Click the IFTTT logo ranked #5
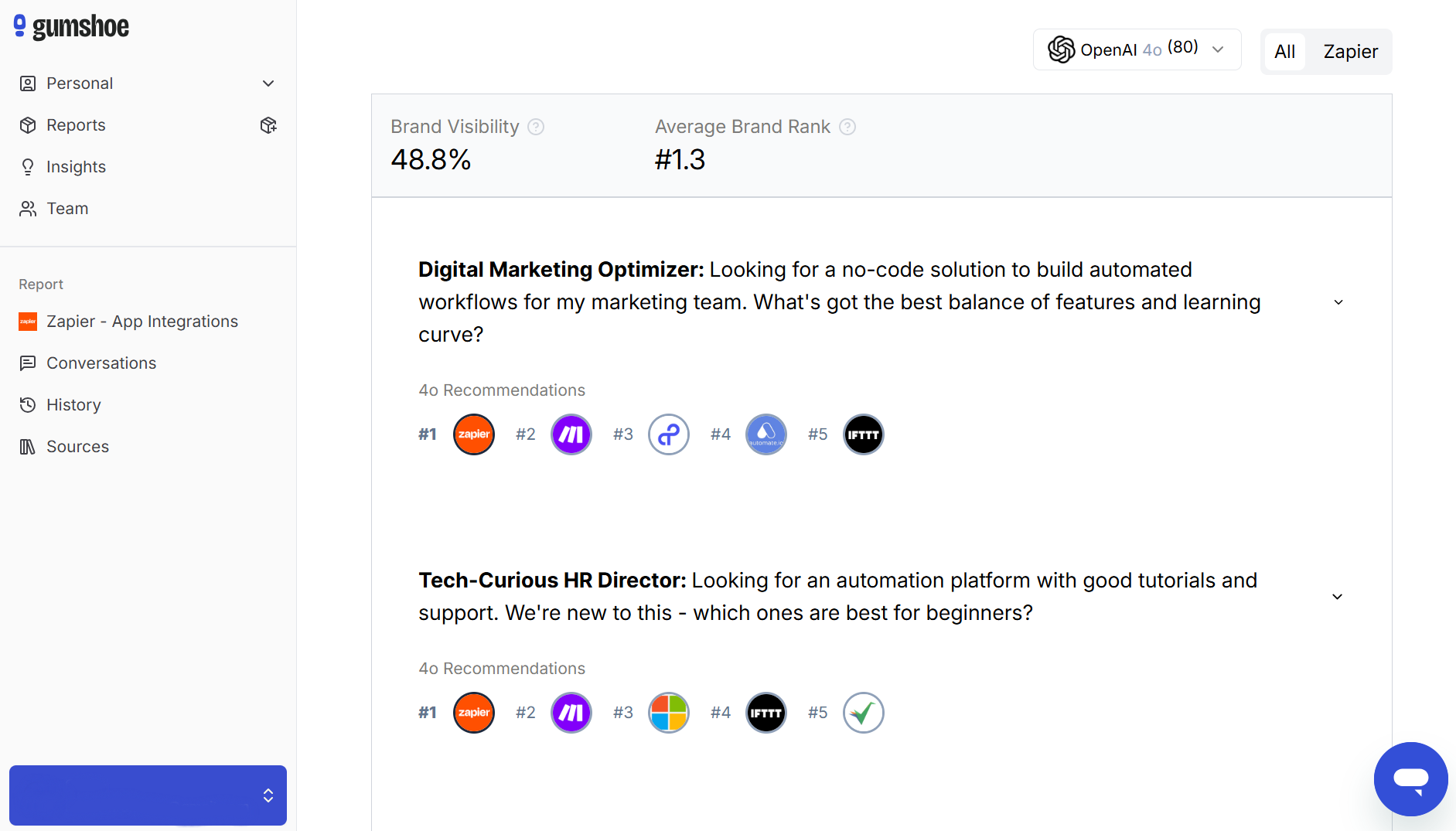Image resolution: width=1456 pixels, height=831 pixels. tap(863, 434)
